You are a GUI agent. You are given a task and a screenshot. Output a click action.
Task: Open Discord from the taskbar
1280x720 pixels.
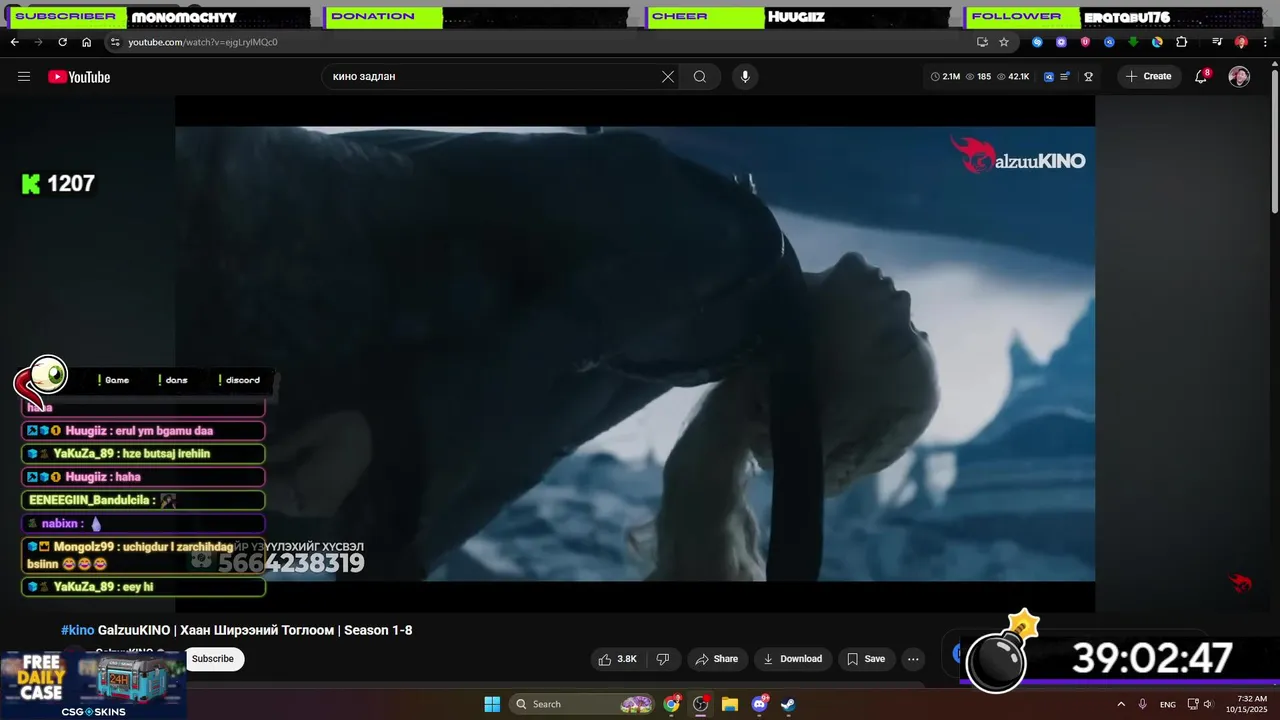coord(759,704)
